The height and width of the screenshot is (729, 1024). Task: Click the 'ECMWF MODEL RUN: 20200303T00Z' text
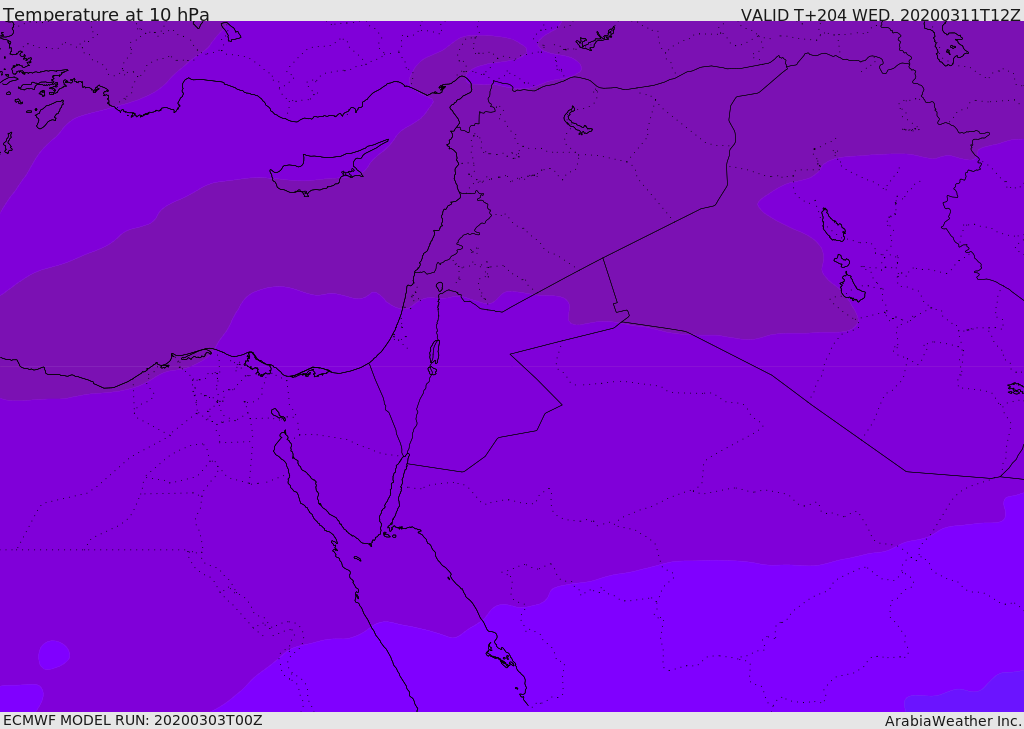[133, 720]
